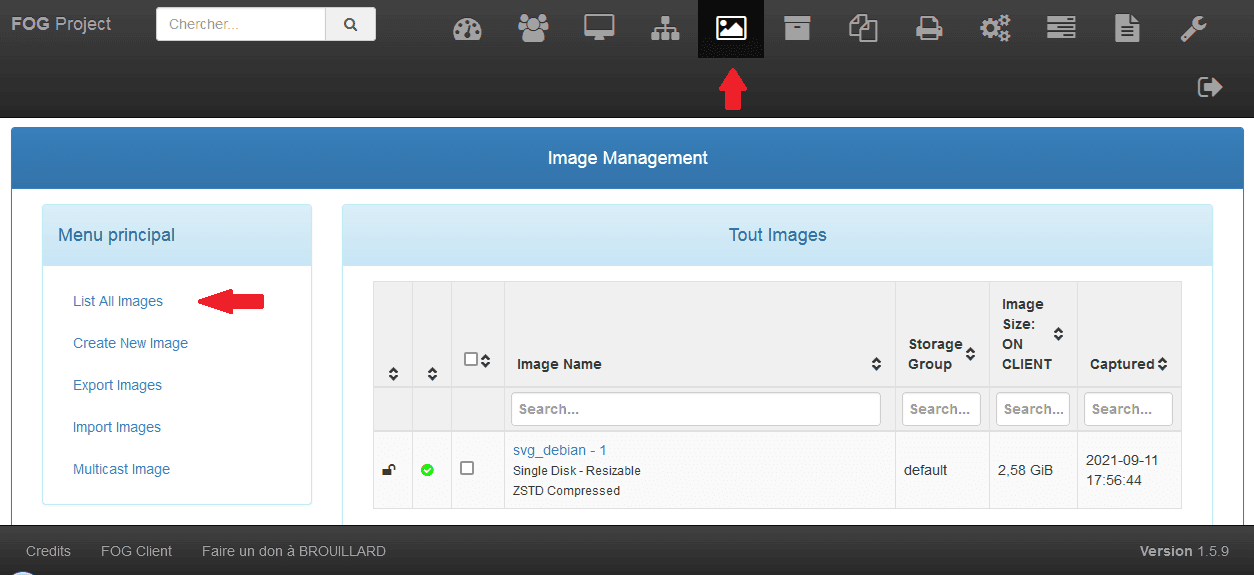This screenshot has width=1254, height=575.
Task: Click the Logout arrow icon
Action: [x=1210, y=87]
